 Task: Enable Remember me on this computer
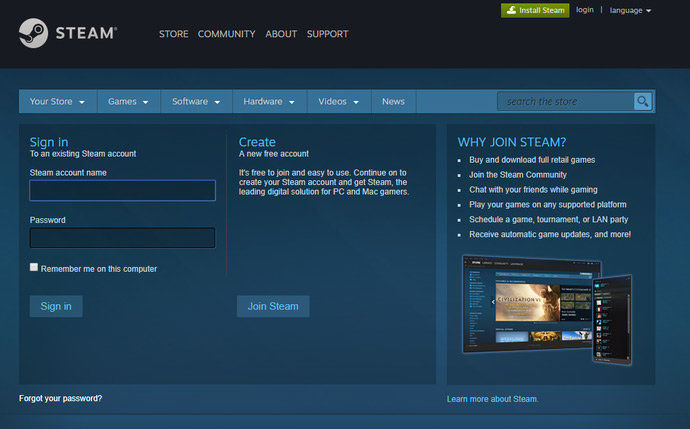click(x=34, y=267)
